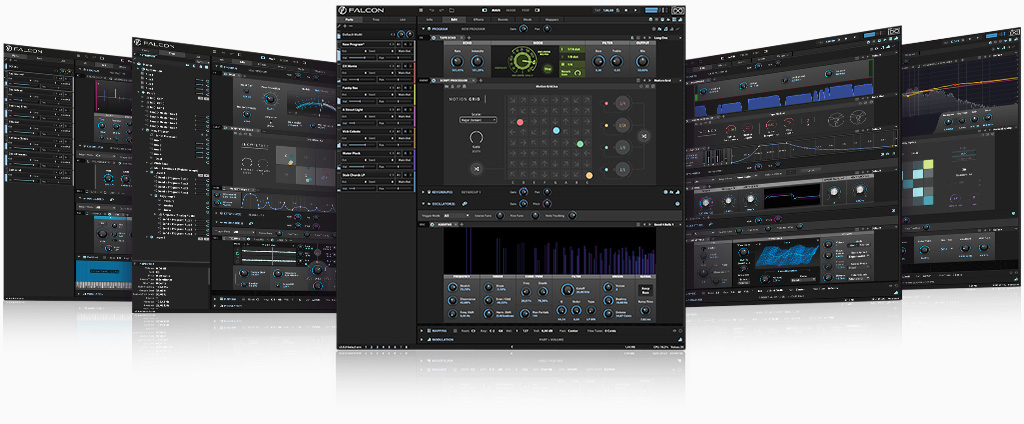Switch to the Mods tab
The height and width of the screenshot is (424, 1024).
527,20
